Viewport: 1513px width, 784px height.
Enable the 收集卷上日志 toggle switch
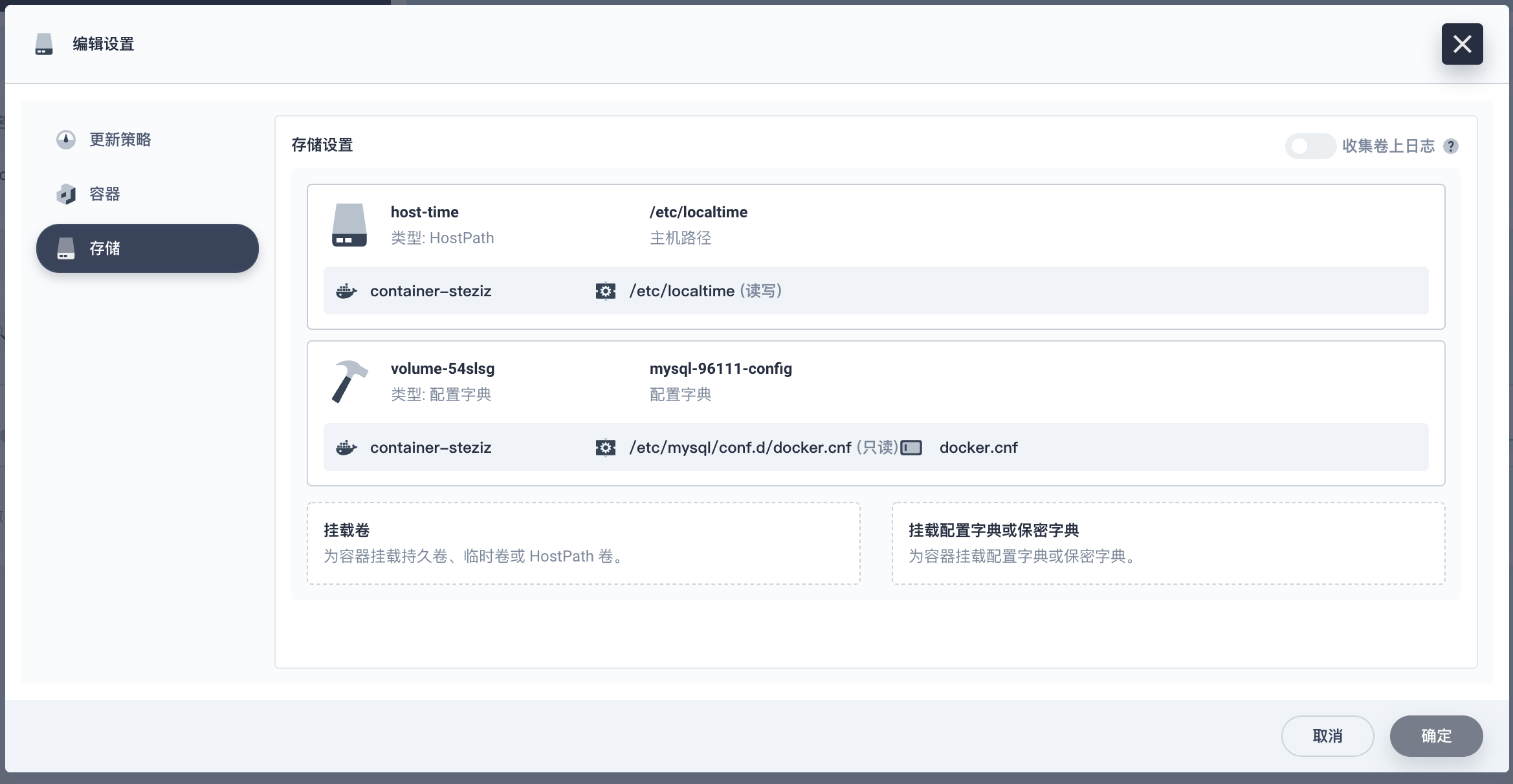tap(1310, 146)
